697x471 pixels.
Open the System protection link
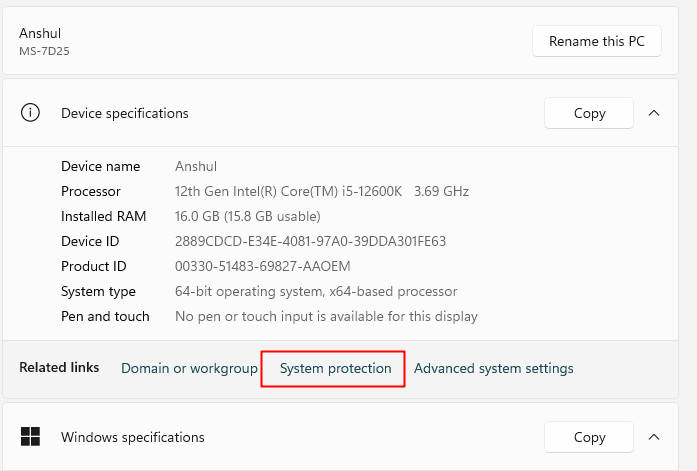(x=336, y=368)
